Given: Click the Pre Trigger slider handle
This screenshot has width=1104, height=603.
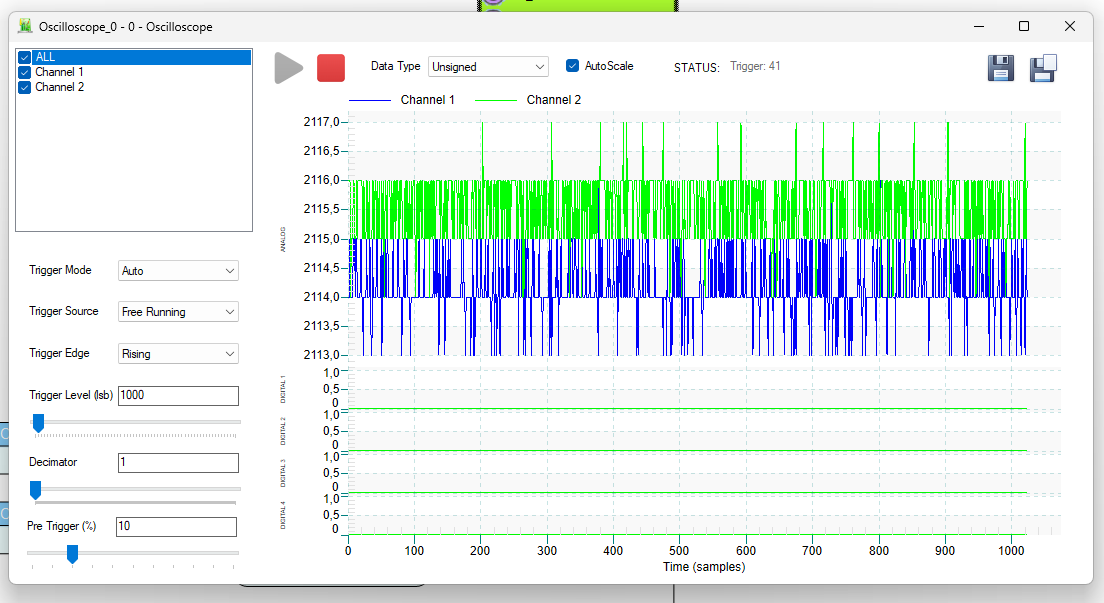Looking at the screenshot, I should [72, 554].
